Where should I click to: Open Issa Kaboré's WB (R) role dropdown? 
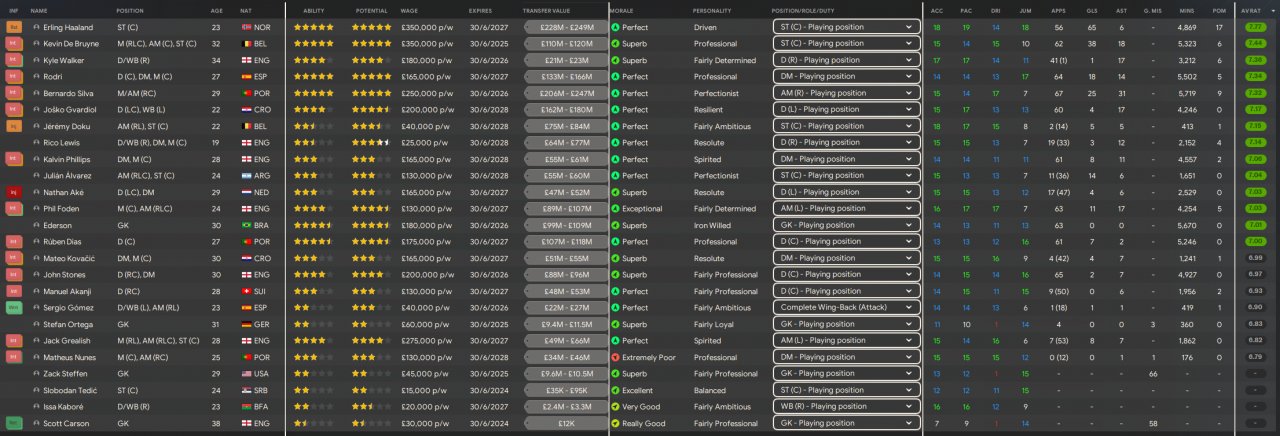846,406
